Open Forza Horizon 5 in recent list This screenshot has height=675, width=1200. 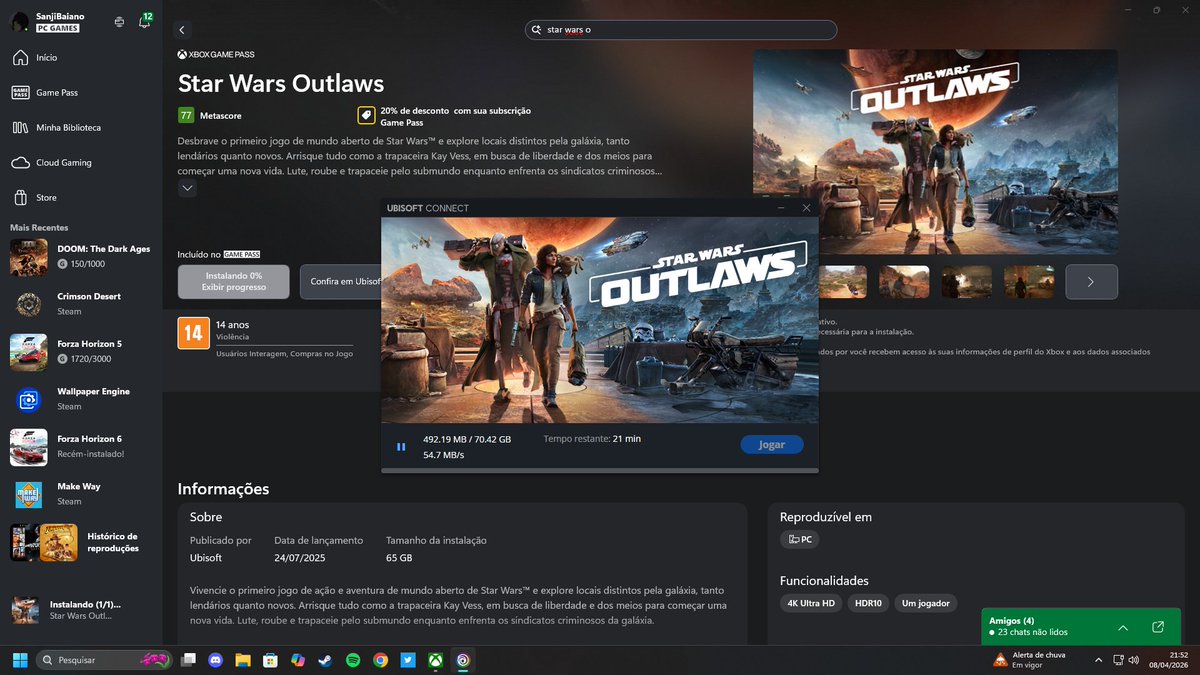pyautogui.click(x=82, y=351)
